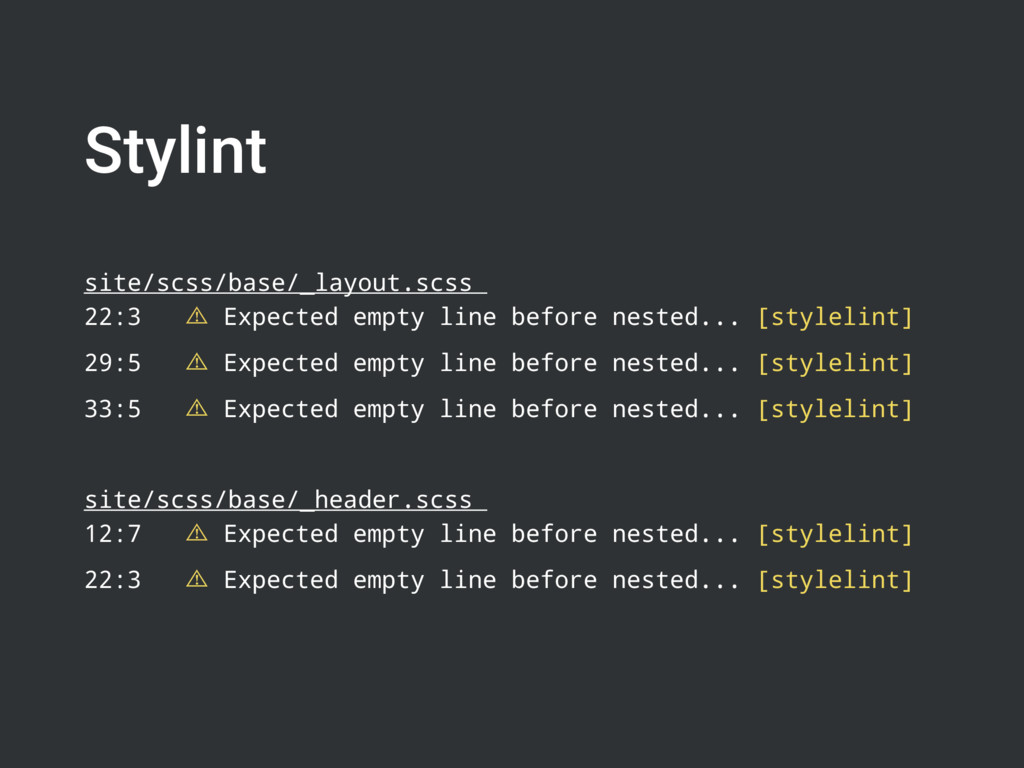Click the warning icon next to 33:5
Image resolution: width=1024 pixels, height=768 pixels.
pos(197,409)
